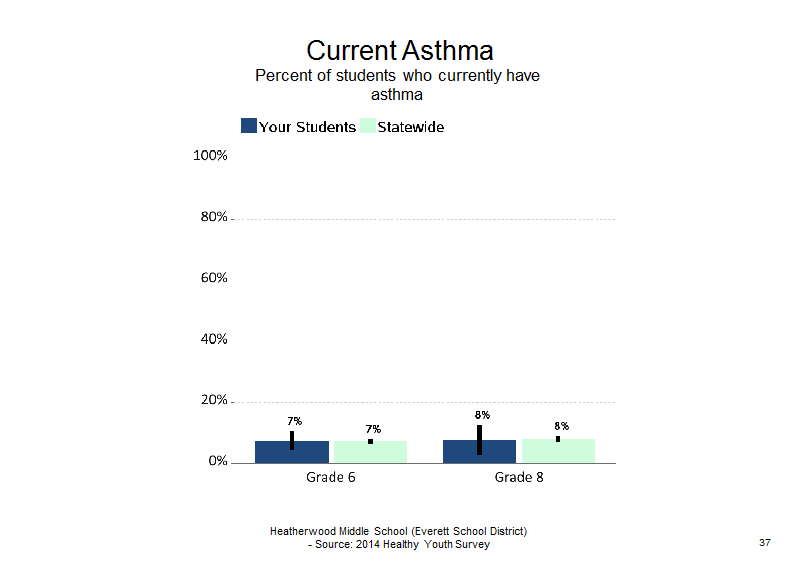The width and height of the screenshot is (800, 568).
Task: Click the 7% label above Grade 6 dark blue bar
Action: point(294,421)
